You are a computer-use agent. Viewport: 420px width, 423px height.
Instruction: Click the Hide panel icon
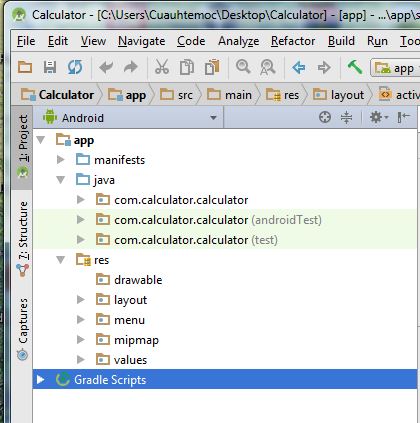403,117
